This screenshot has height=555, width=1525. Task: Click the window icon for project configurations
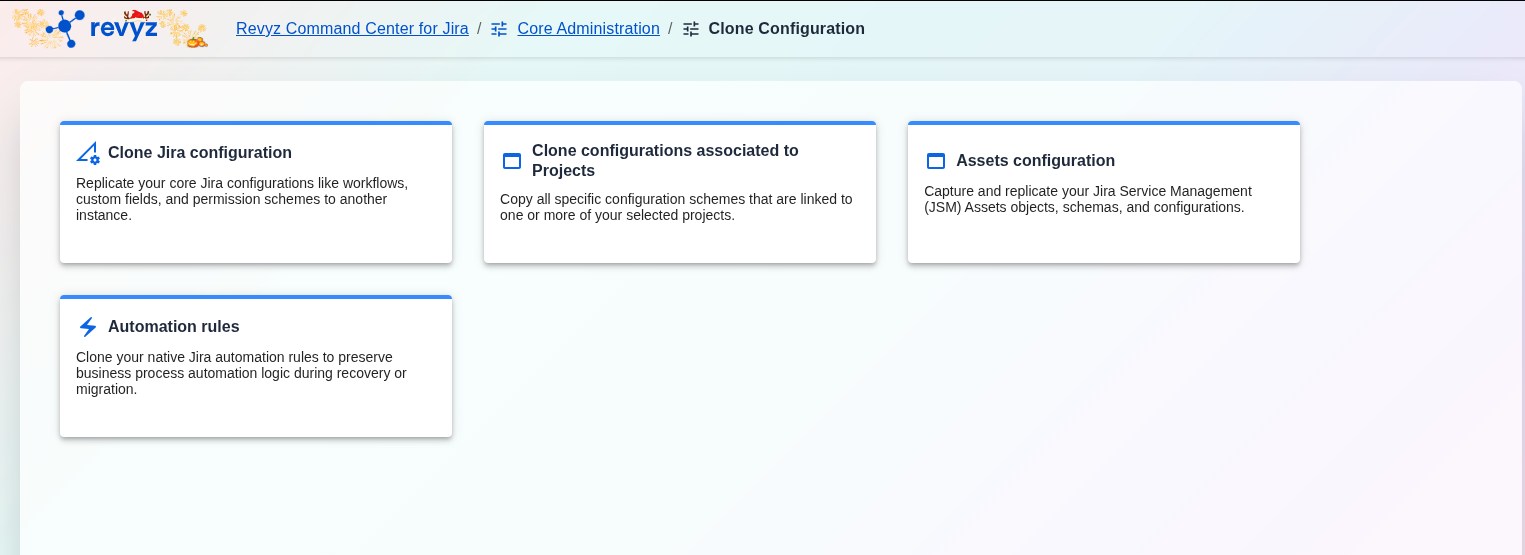coord(512,161)
